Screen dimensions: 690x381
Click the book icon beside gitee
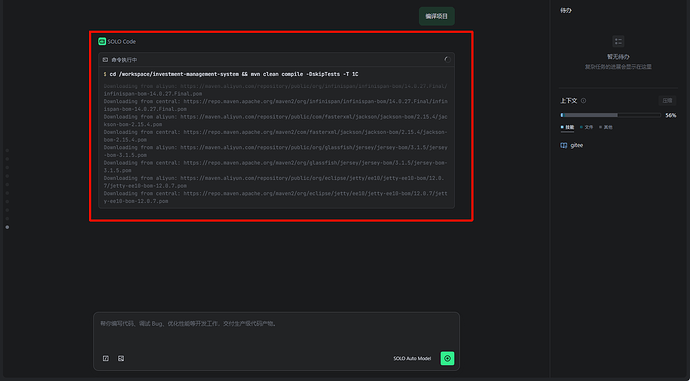tap(563, 145)
